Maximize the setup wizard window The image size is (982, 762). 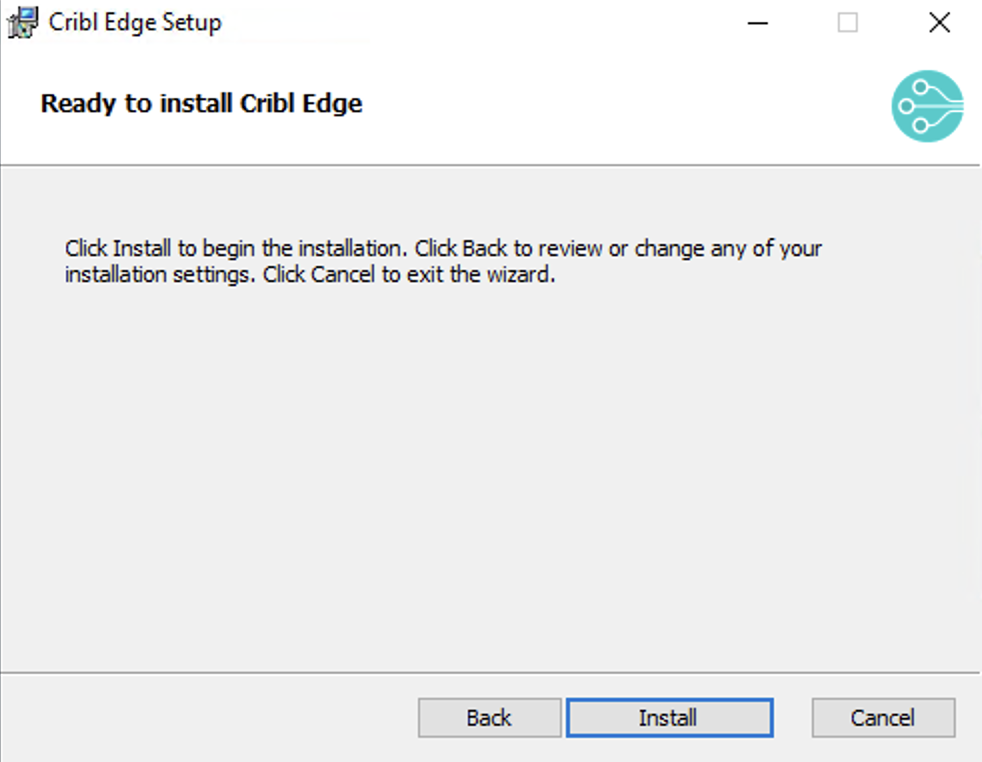pos(847,22)
